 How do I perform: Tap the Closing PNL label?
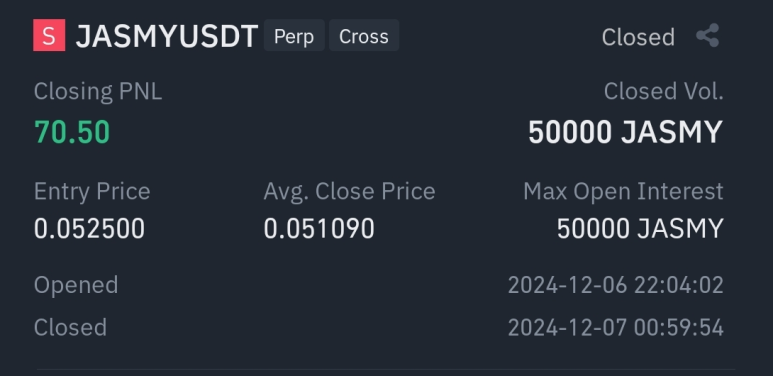98,92
